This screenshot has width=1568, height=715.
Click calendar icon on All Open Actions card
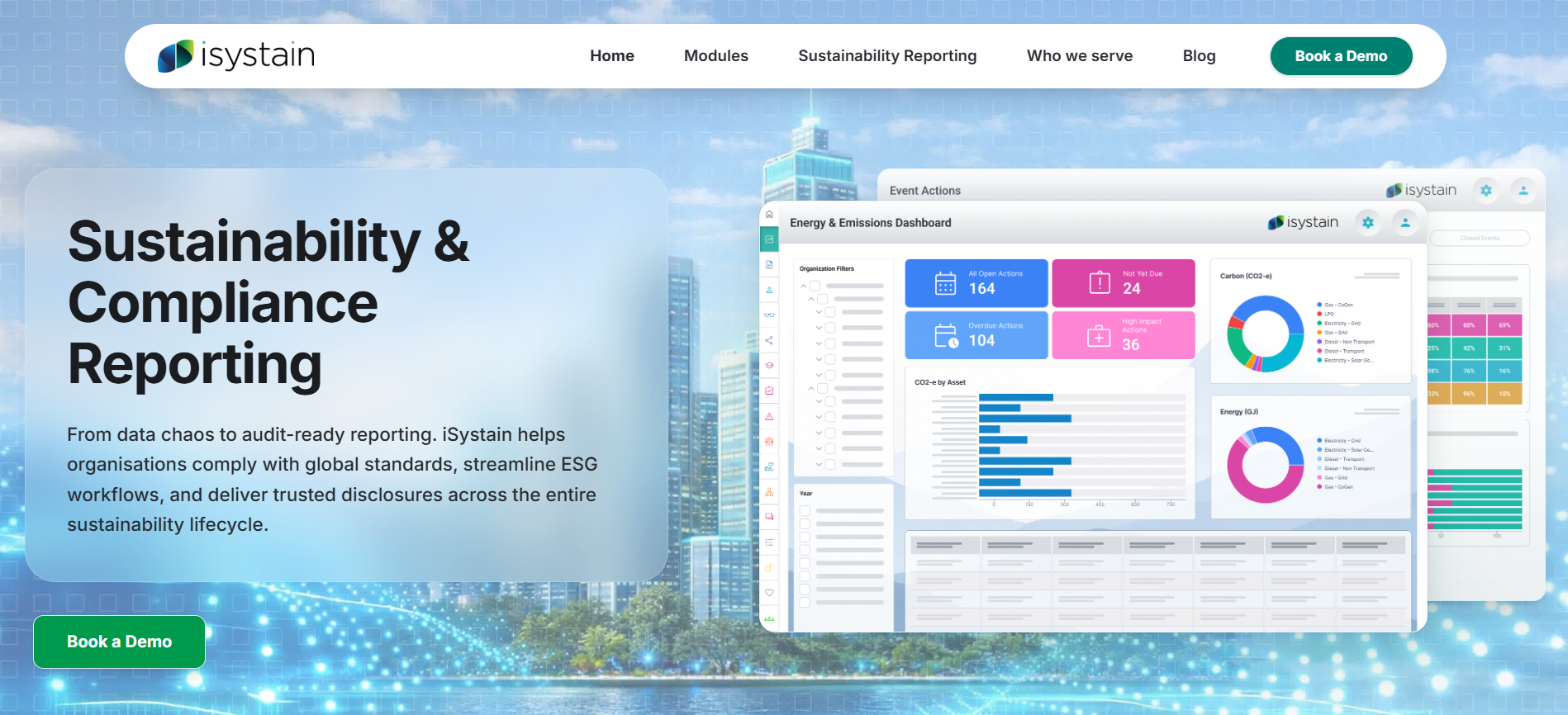(945, 283)
